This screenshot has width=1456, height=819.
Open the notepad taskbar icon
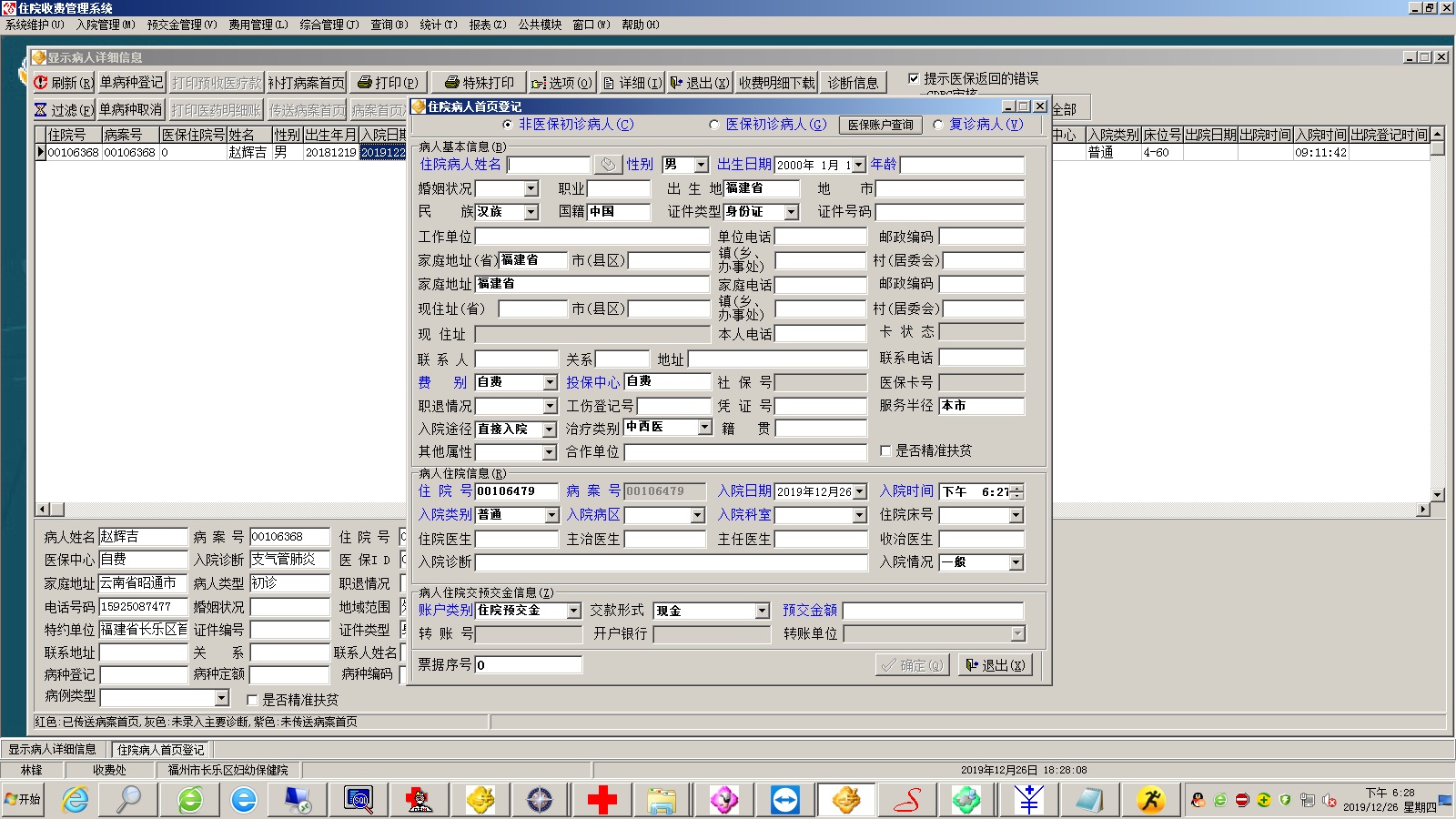1088,800
